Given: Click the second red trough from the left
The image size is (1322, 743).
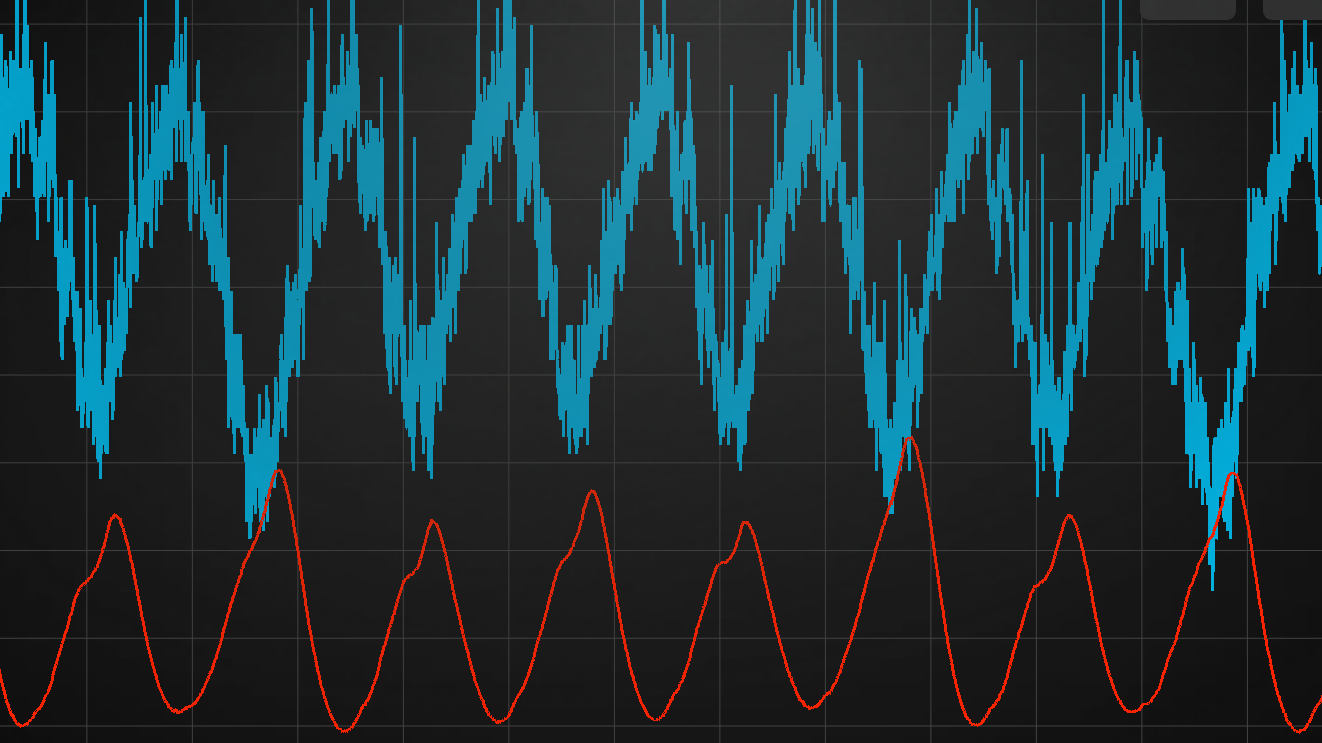Looking at the screenshot, I should tap(179, 712).
